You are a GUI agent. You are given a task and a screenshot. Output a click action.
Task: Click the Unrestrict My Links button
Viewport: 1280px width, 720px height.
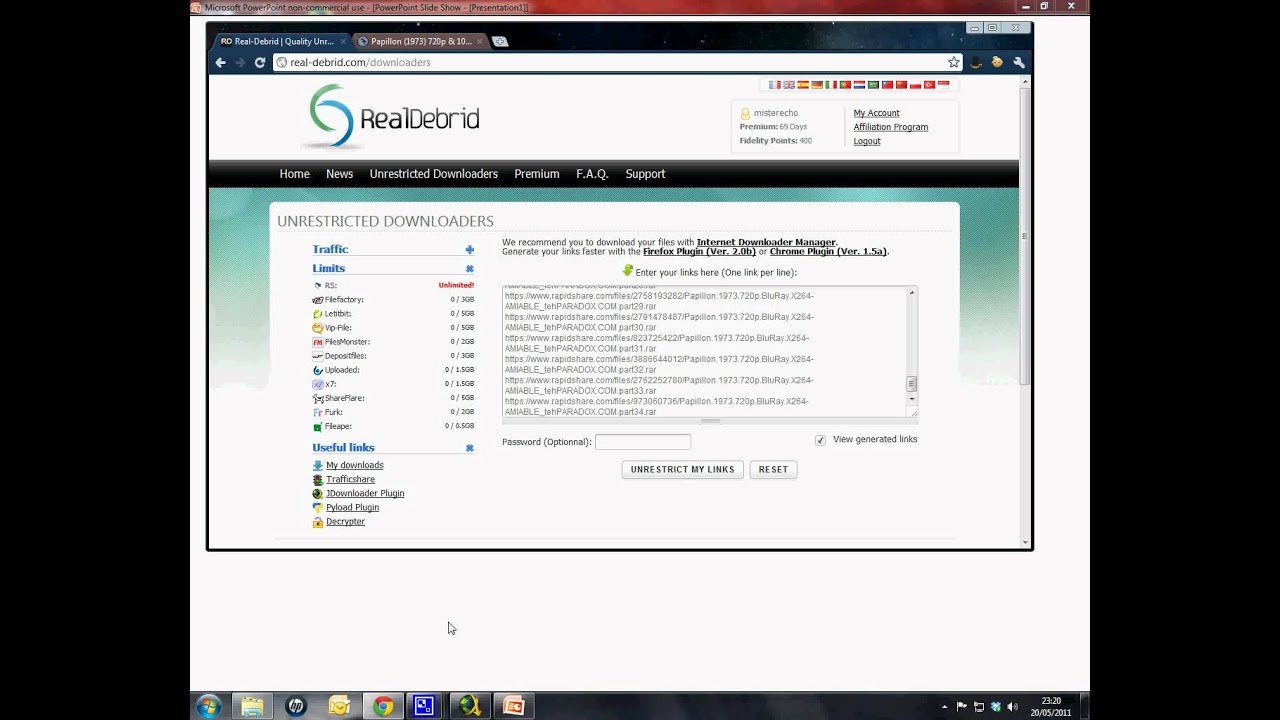coord(683,469)
